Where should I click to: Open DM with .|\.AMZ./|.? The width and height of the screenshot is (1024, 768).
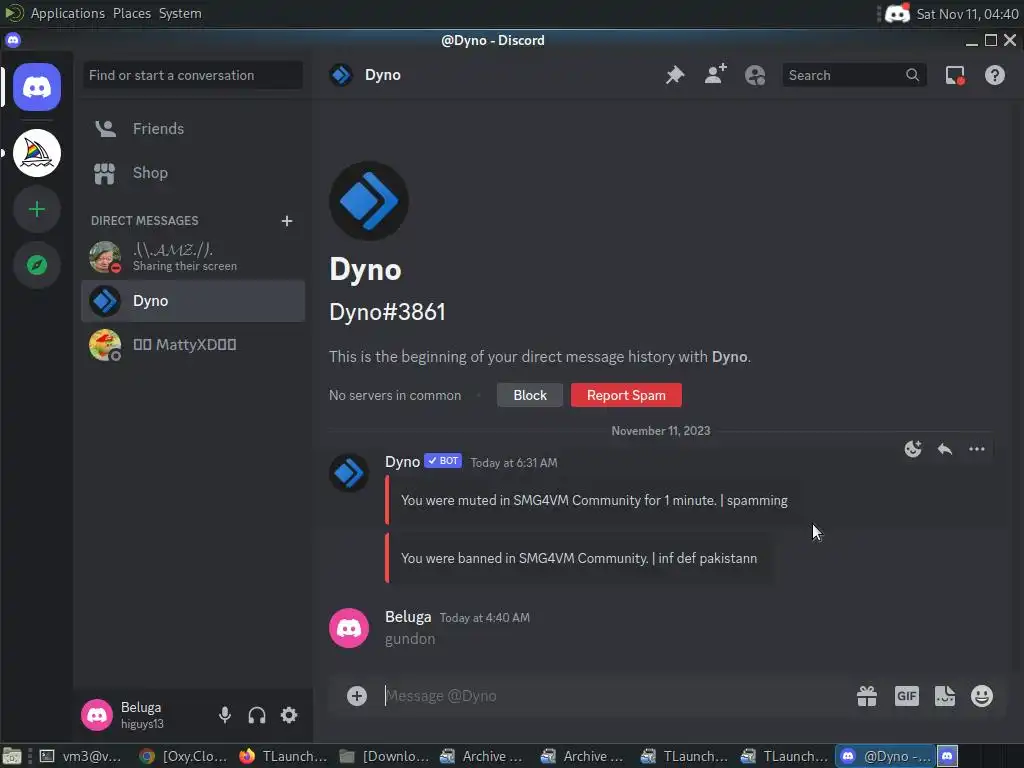tap(193, 257)
